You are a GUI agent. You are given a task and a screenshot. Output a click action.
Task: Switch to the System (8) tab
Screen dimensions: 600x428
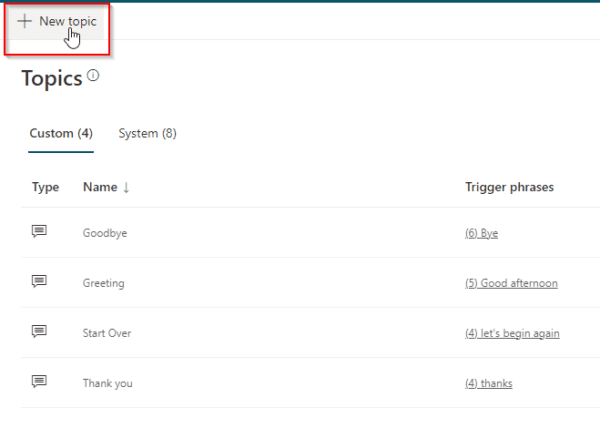(x=147, y=133)
